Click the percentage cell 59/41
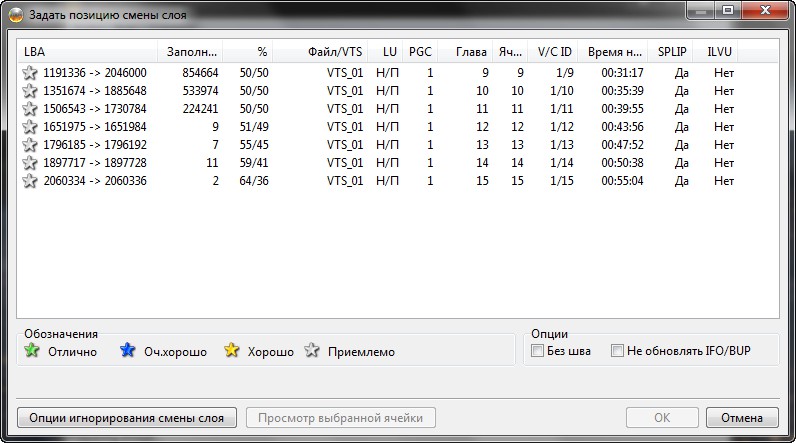Viewport: 796px width, 443px height. (254, 163)
